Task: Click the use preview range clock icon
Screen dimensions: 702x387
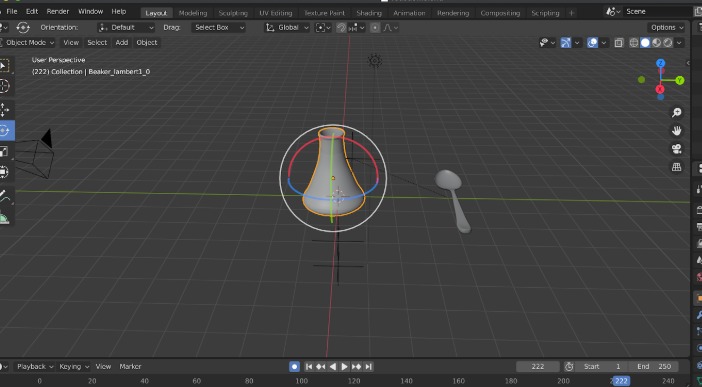Action: [569, 366]
